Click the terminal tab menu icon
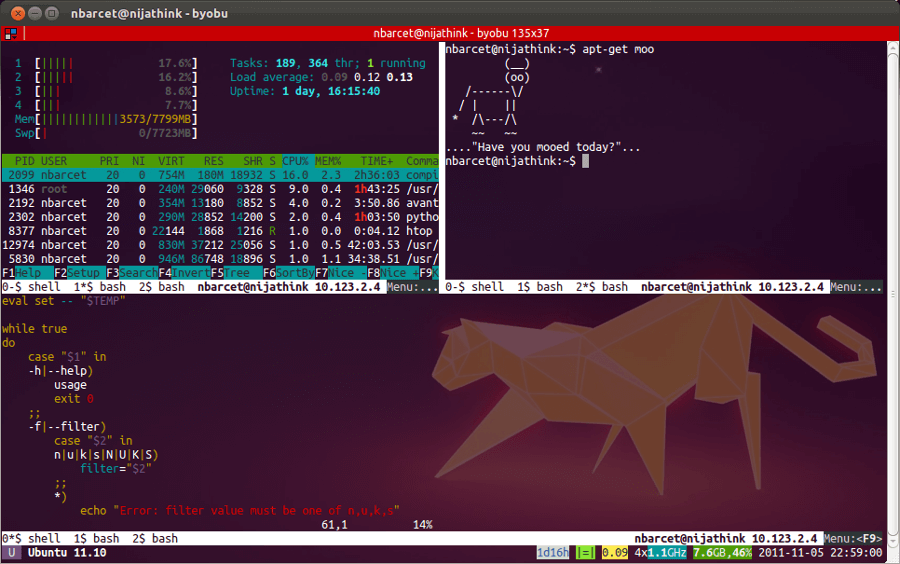This screenshot has height=564, width=900. point(10,34)
